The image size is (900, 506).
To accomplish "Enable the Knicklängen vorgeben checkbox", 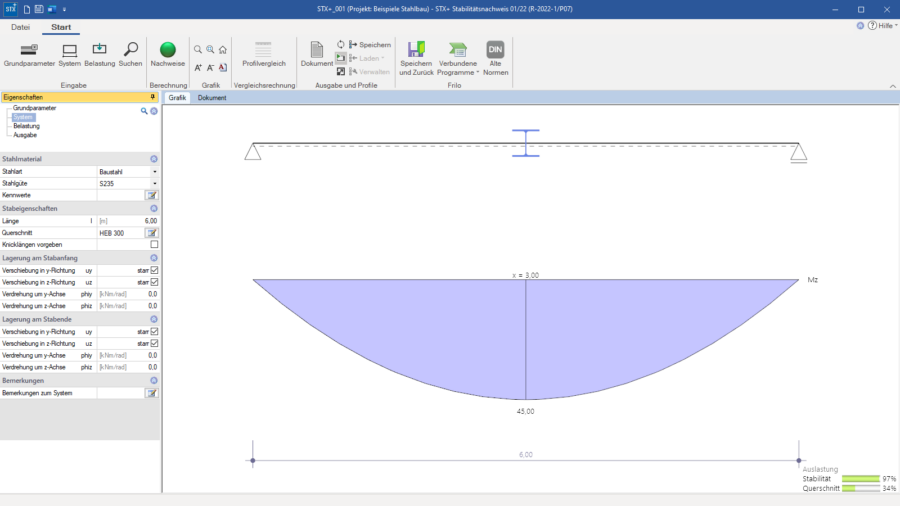I will point(154,244).
